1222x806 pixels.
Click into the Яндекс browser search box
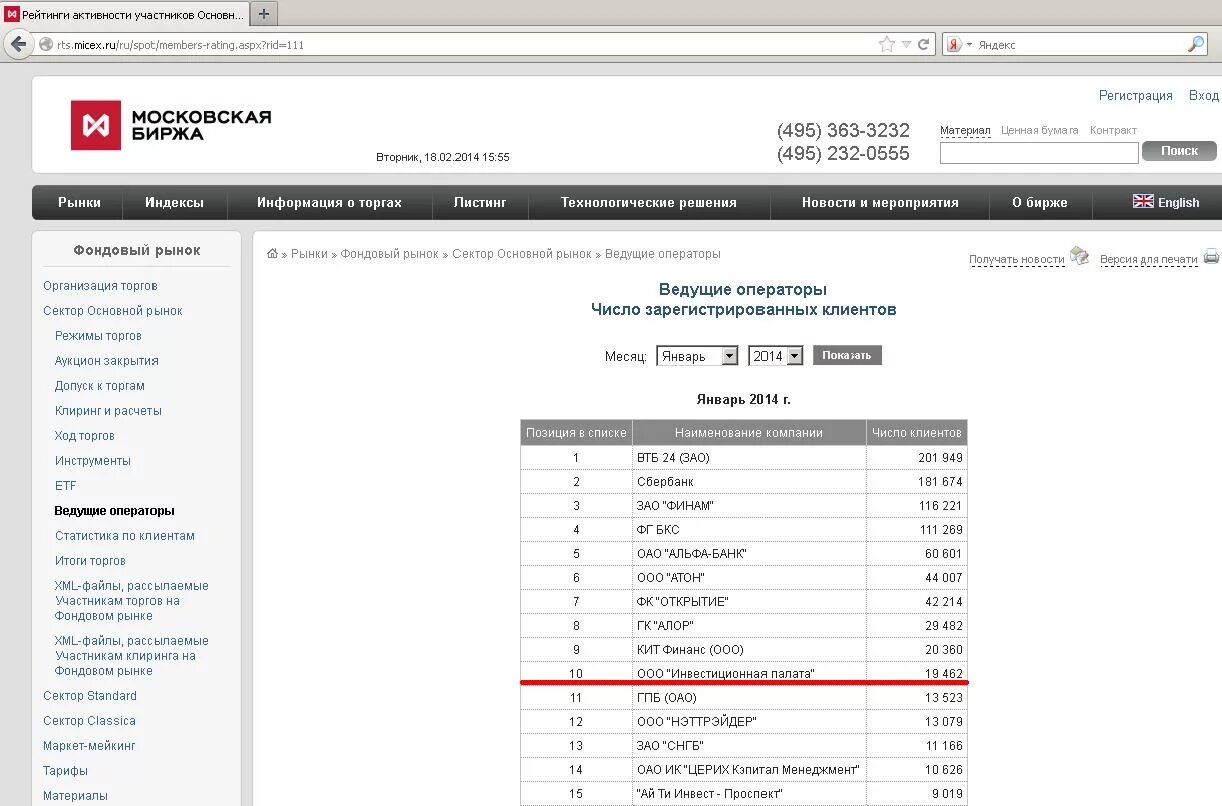tap(1080, 45)
